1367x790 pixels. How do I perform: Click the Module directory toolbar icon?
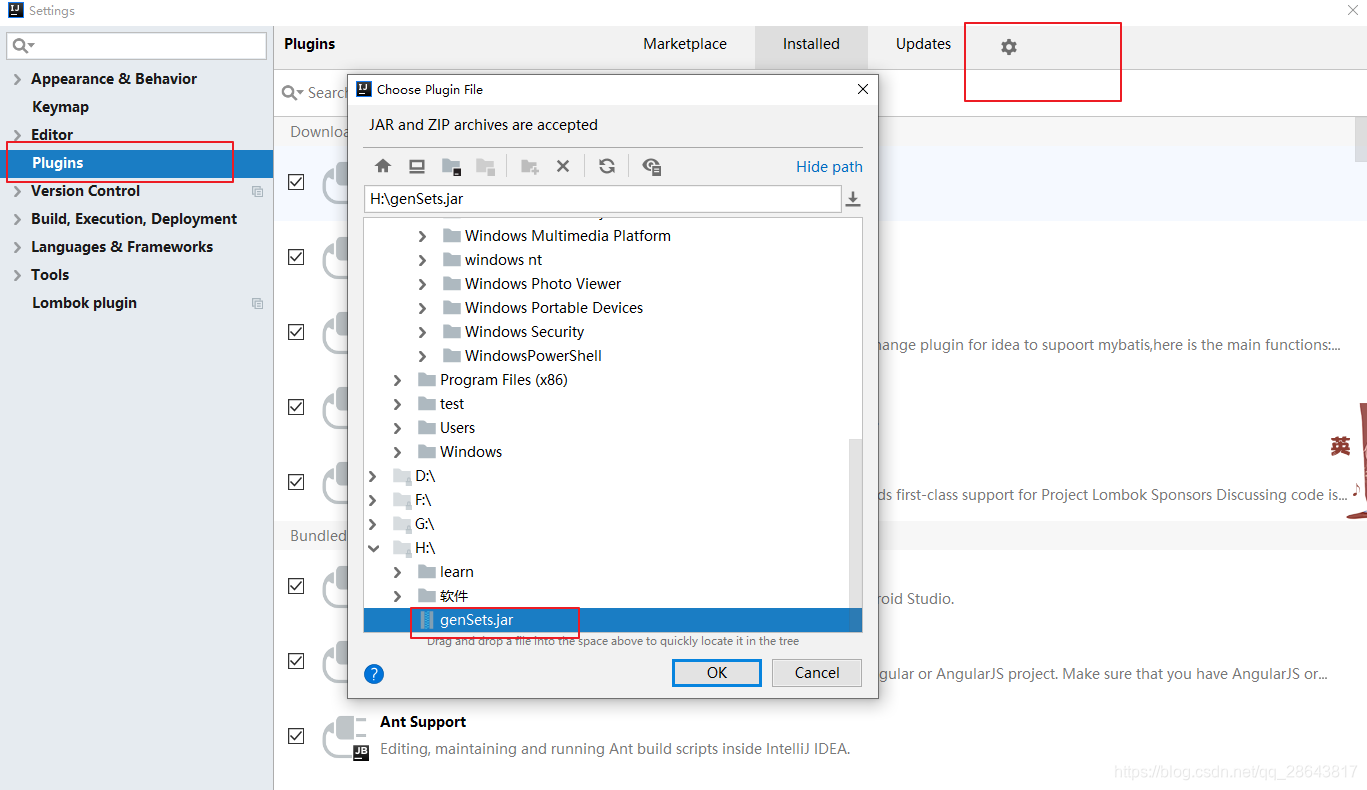(x=485, y=166)
